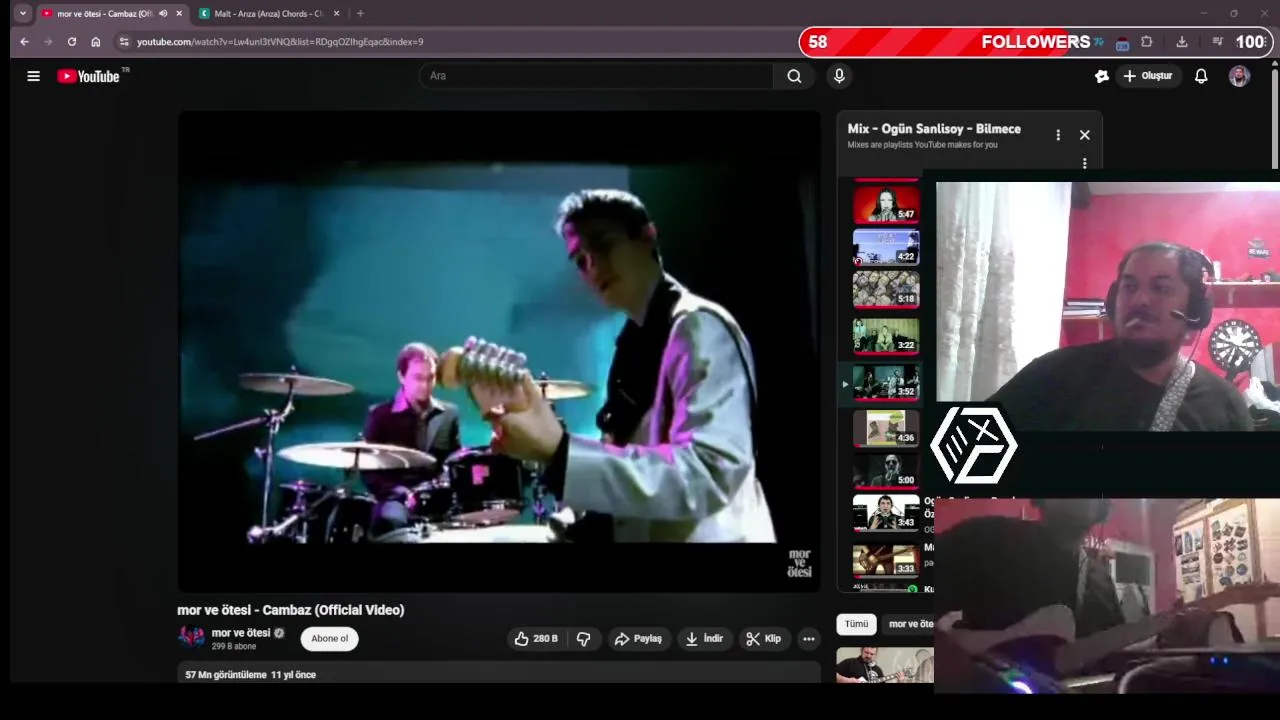Open more actions ellipsis under video
This screenshot has width=1280, height=720.
tap(808, 639)
